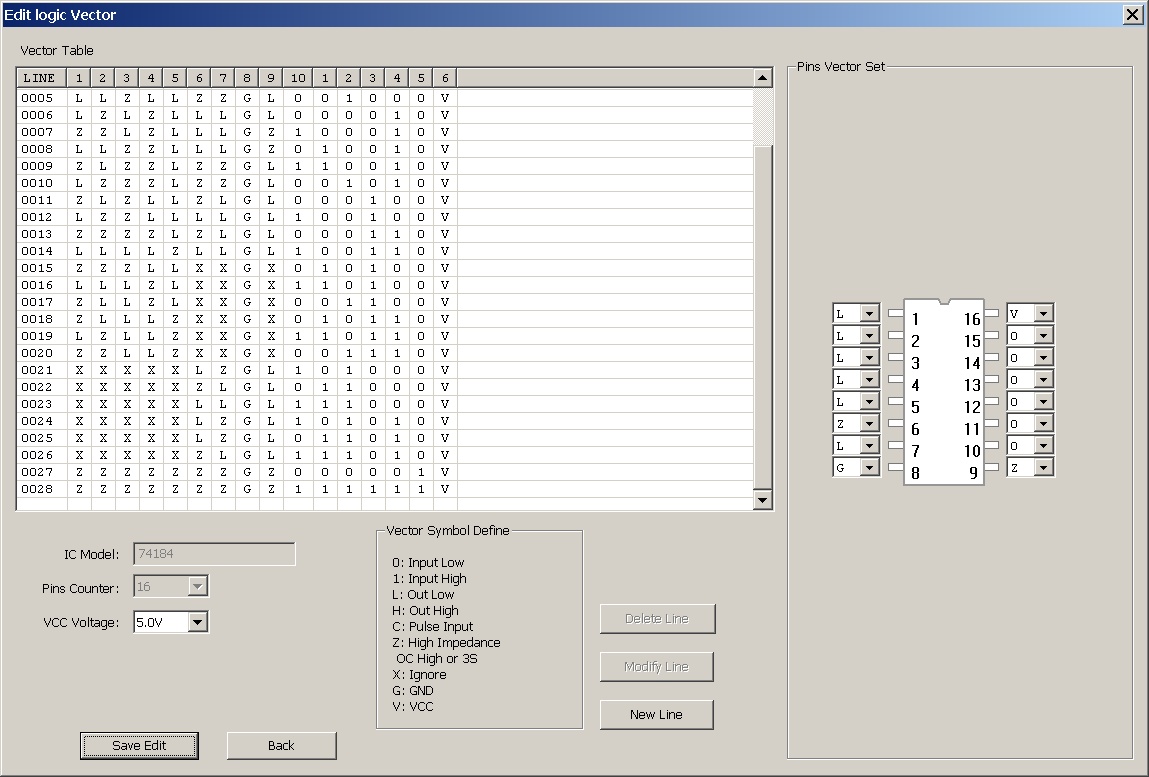The width and height of the screenshot is (1149, 777).
Task: Expand the pin 6 vector dropdown
Action: [x=869, y=424]
